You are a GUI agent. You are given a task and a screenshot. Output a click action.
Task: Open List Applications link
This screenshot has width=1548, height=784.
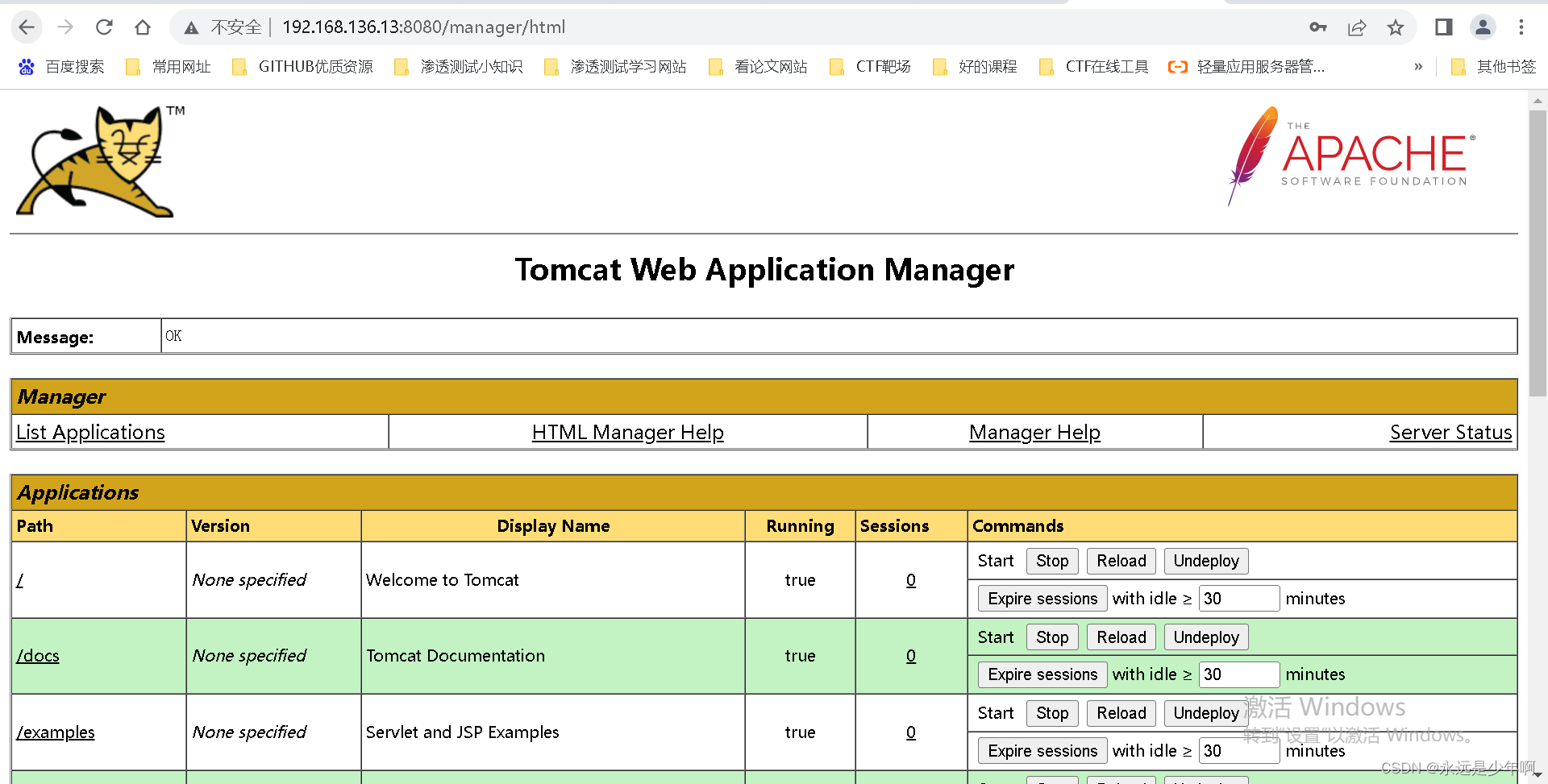(x=90, y=433)
